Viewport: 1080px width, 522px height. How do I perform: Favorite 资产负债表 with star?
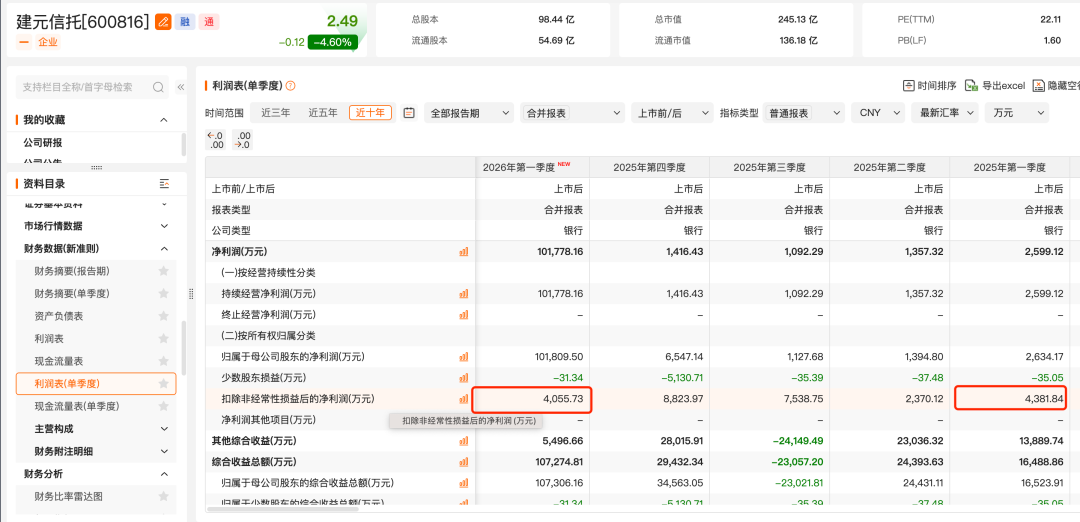point(163,316)
